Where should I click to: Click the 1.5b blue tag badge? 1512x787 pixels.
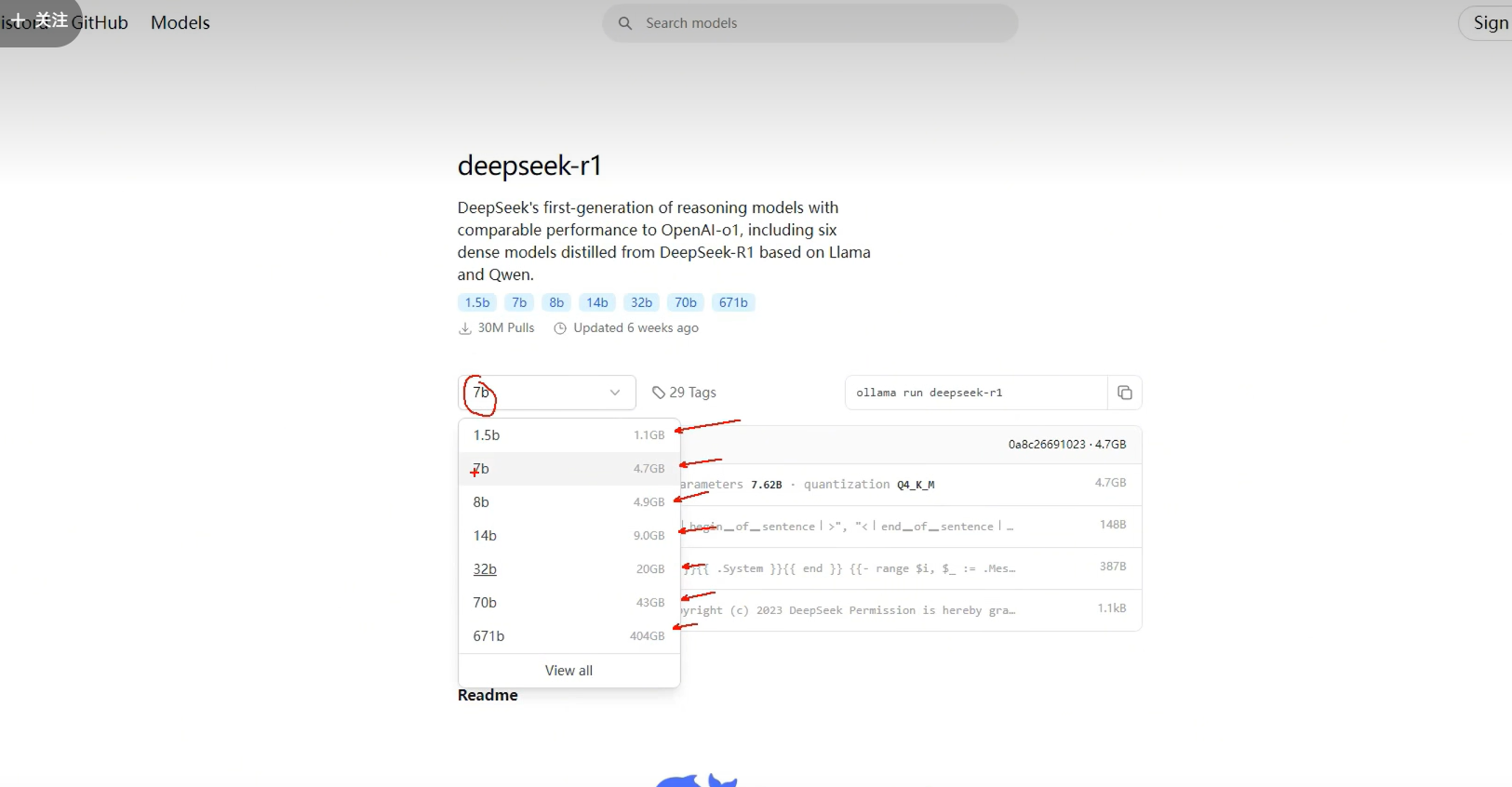tap(477, 302)
